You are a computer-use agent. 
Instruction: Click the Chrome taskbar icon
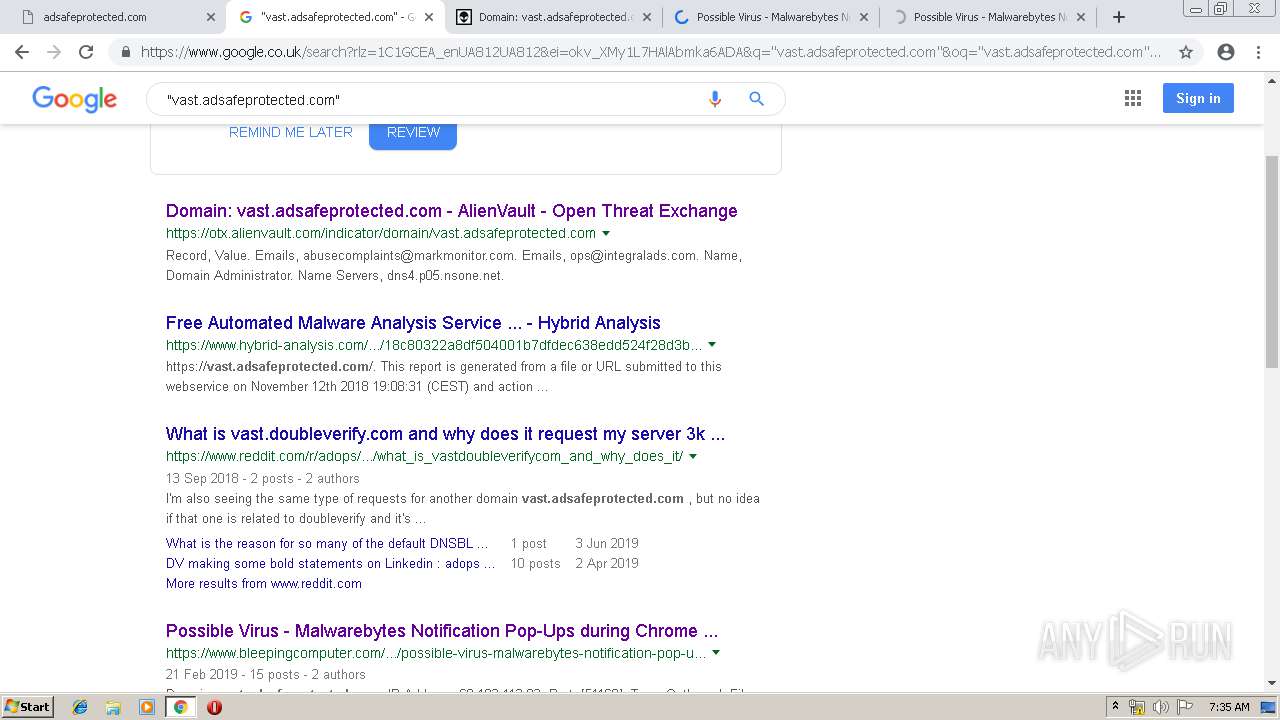[x=180, y=707]
